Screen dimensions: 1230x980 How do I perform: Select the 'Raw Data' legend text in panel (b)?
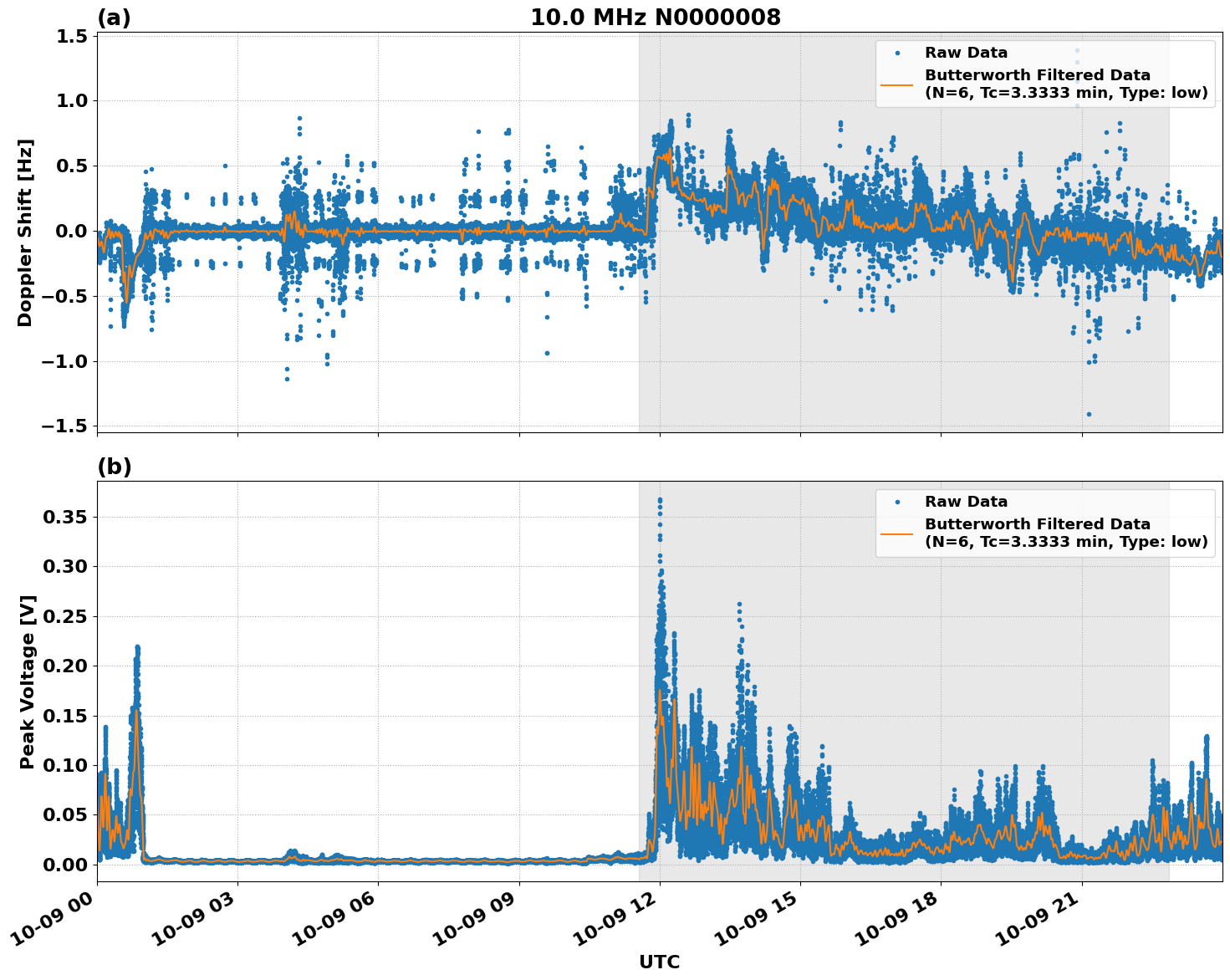pos(966,501)
